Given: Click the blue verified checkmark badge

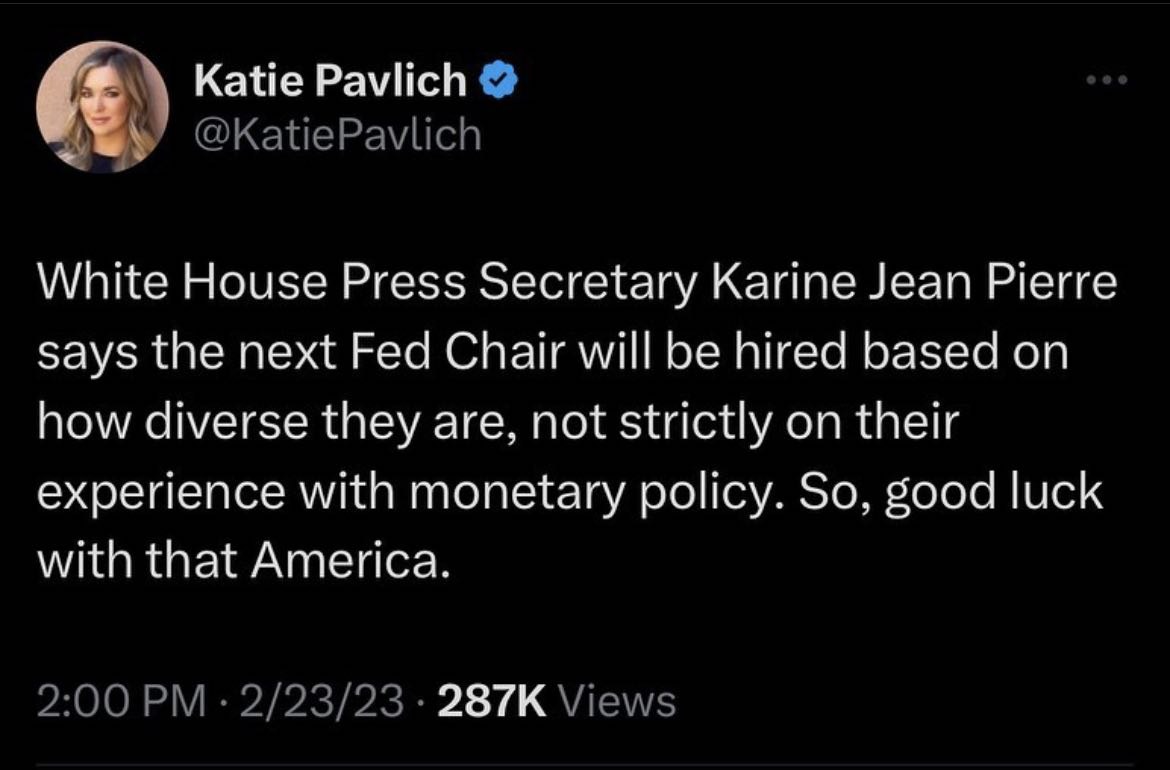Looking at the screenshot, I should tap(499, 80).
